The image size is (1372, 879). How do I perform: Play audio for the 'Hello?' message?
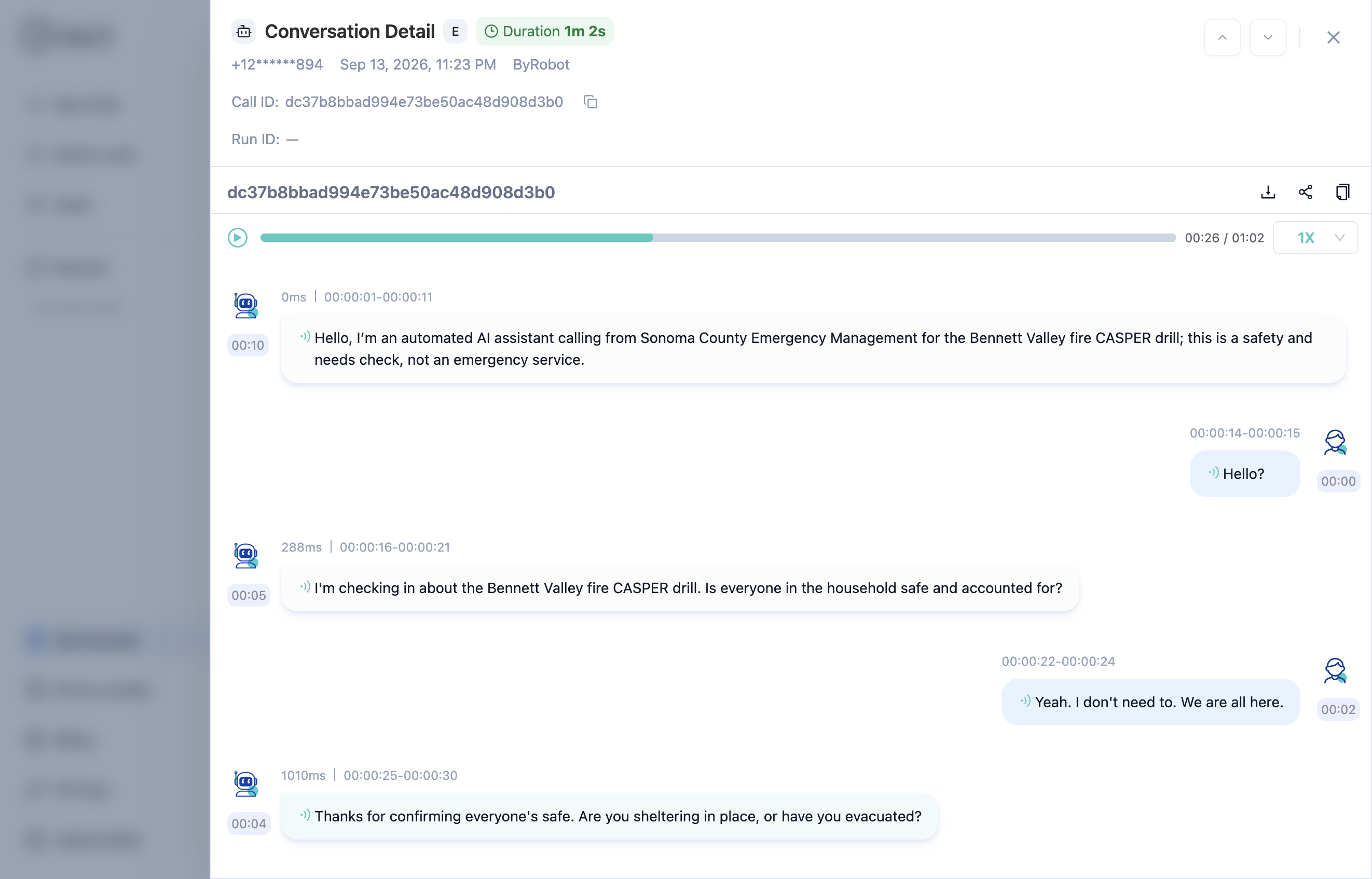click(1214, 473)
